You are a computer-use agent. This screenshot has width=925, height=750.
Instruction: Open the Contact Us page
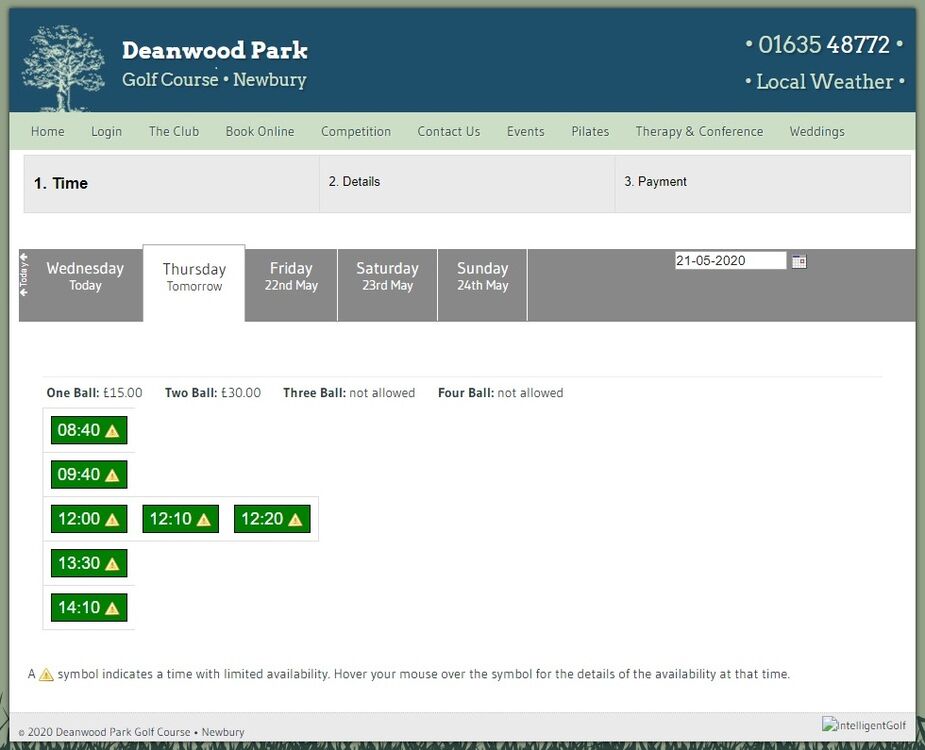click(449, 131)
